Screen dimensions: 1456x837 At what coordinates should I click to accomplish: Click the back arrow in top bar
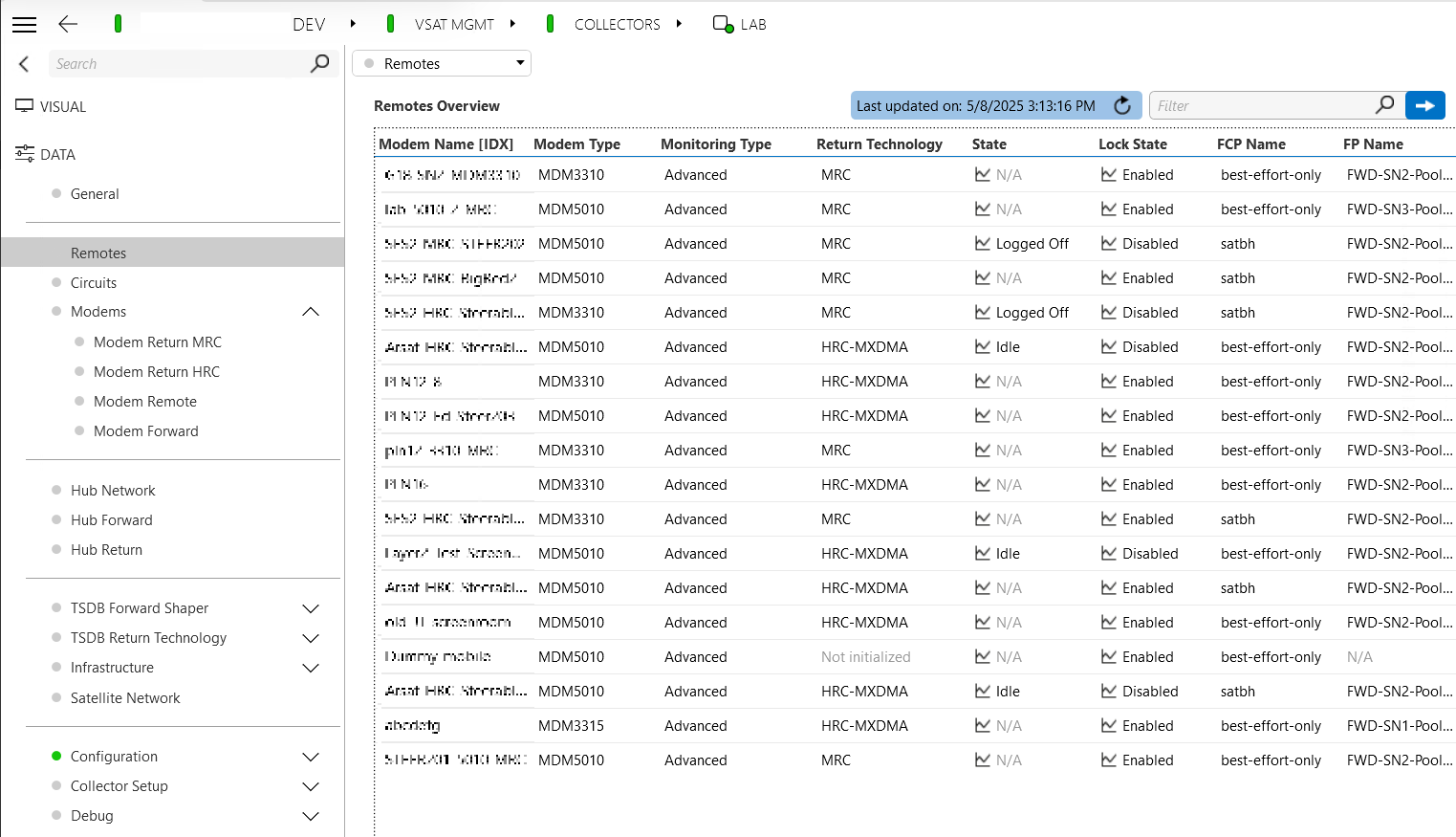click(68, 25)
